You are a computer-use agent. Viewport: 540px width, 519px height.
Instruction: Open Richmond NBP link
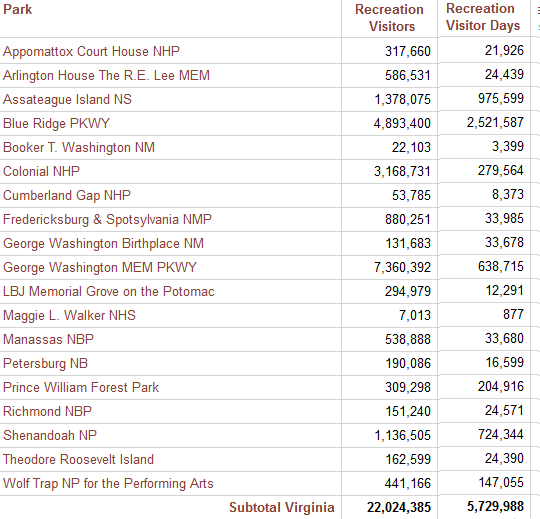coord(48,412)
